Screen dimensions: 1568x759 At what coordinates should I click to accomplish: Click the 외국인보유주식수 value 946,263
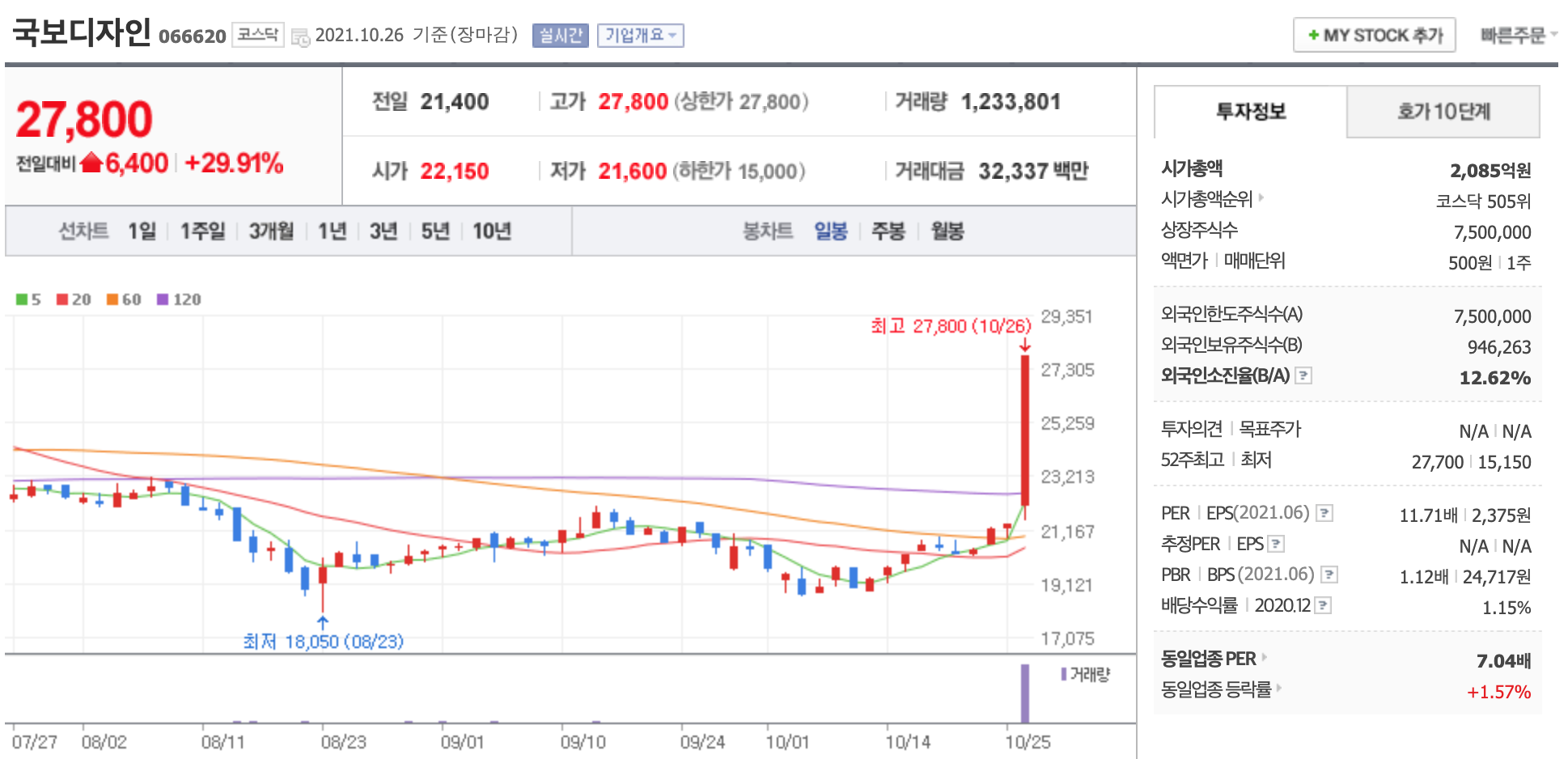point(1499,347)
